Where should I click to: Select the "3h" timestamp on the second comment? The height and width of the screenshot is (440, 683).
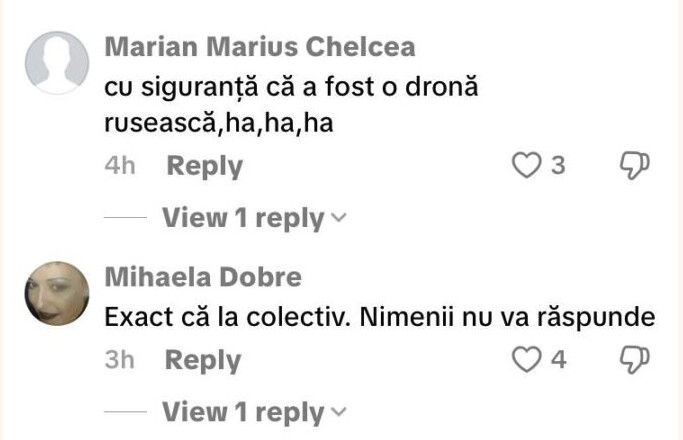coord(120,360)
